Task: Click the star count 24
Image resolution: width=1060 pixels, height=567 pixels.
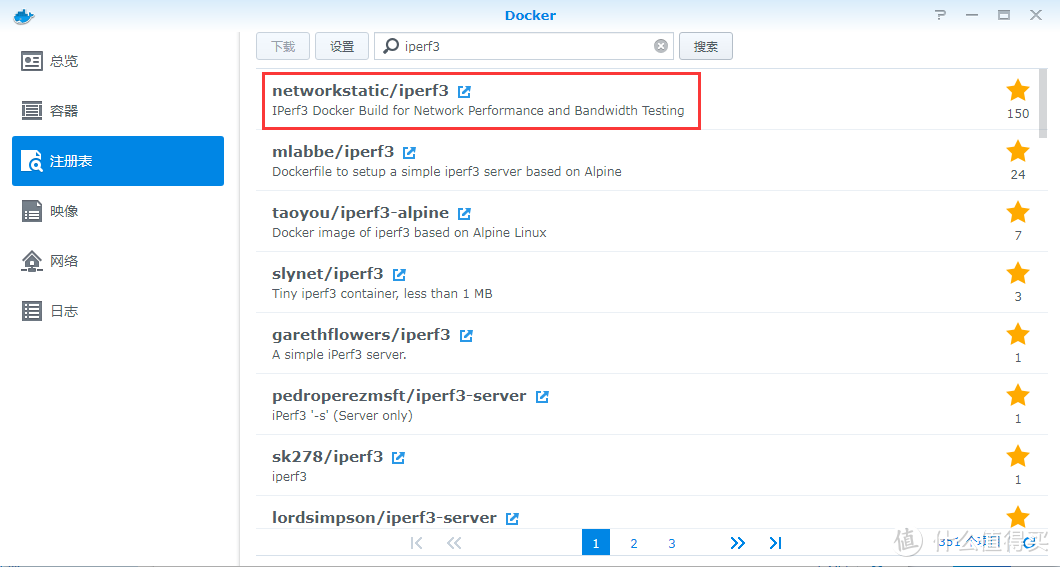Action: (1017, 174)
